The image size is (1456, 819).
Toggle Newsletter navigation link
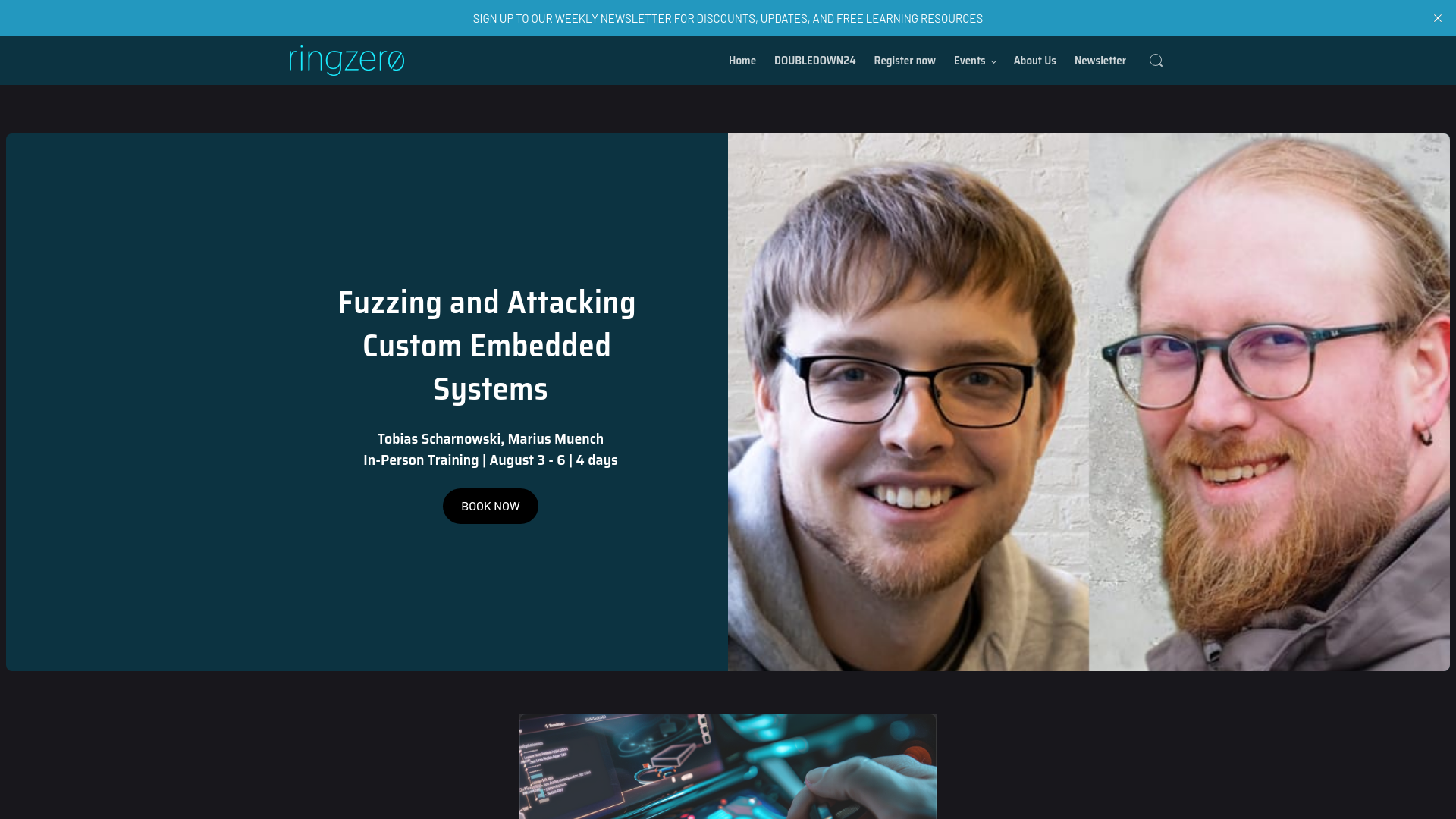click(x=1100, y=60)
